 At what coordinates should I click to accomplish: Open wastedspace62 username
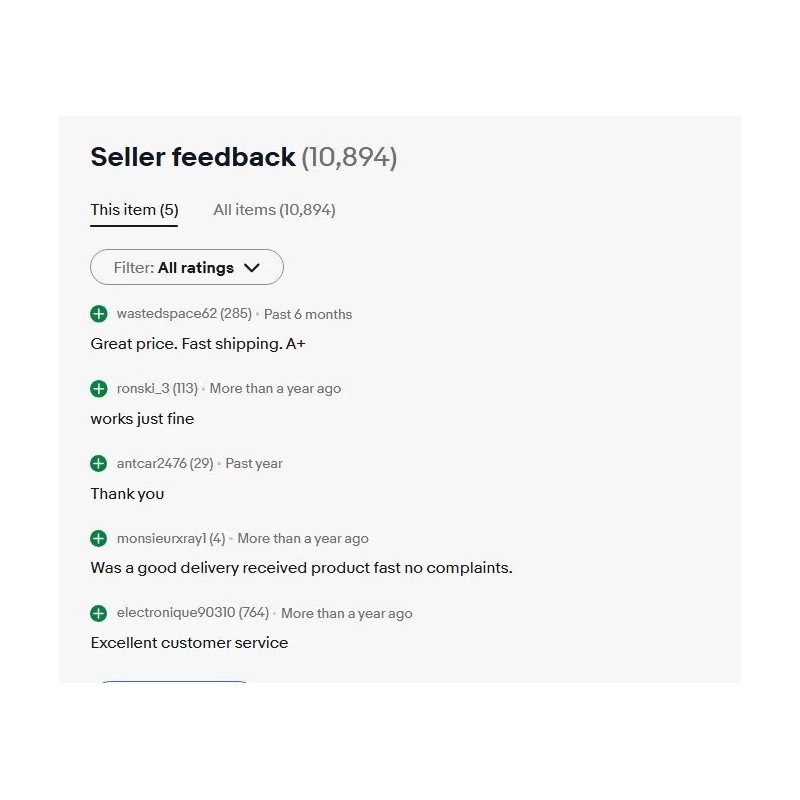[166, 314]
